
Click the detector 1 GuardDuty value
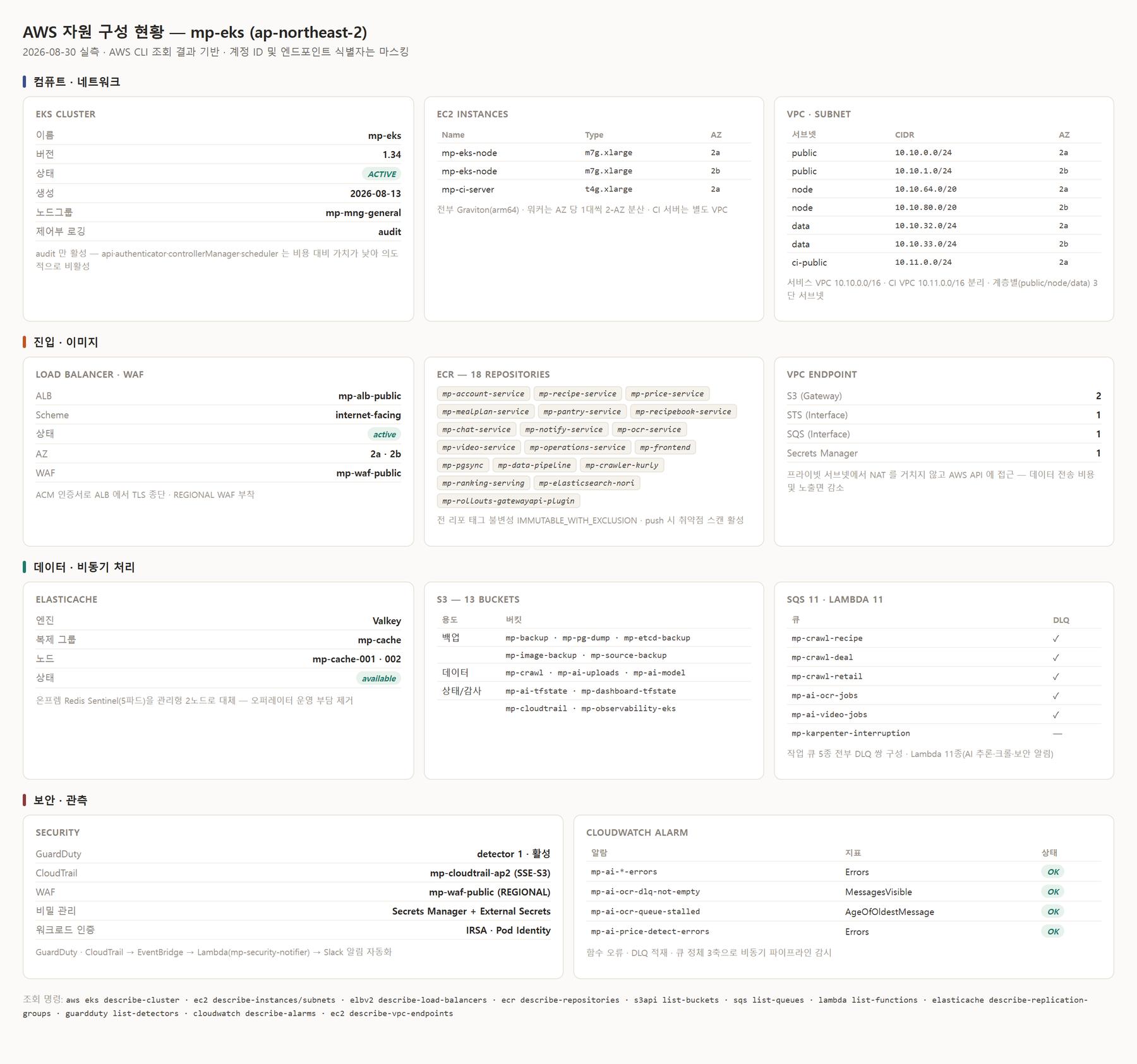tap(513, 854)
